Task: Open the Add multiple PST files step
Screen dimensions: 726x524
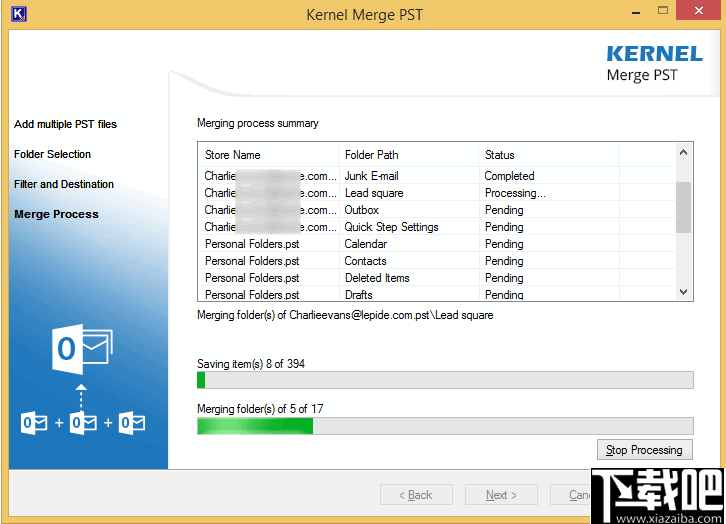Action: pos(65,124)
